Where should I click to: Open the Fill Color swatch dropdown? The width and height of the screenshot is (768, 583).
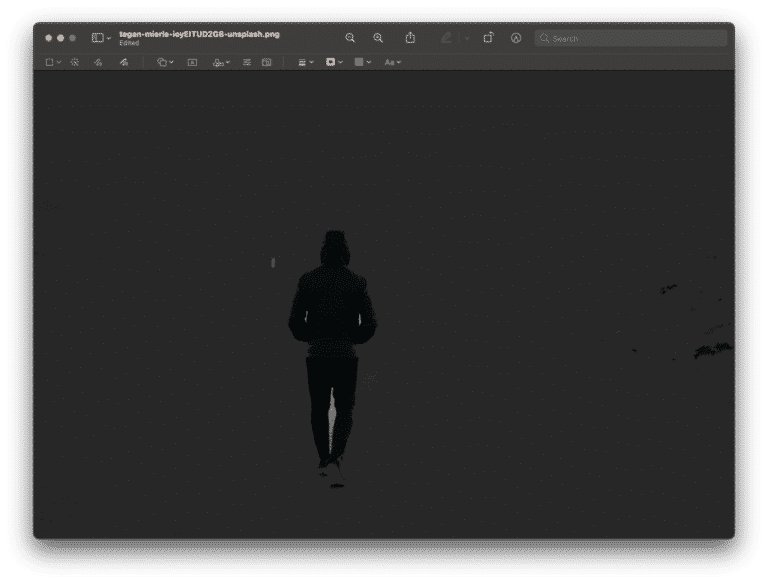[x=362, y=62]
